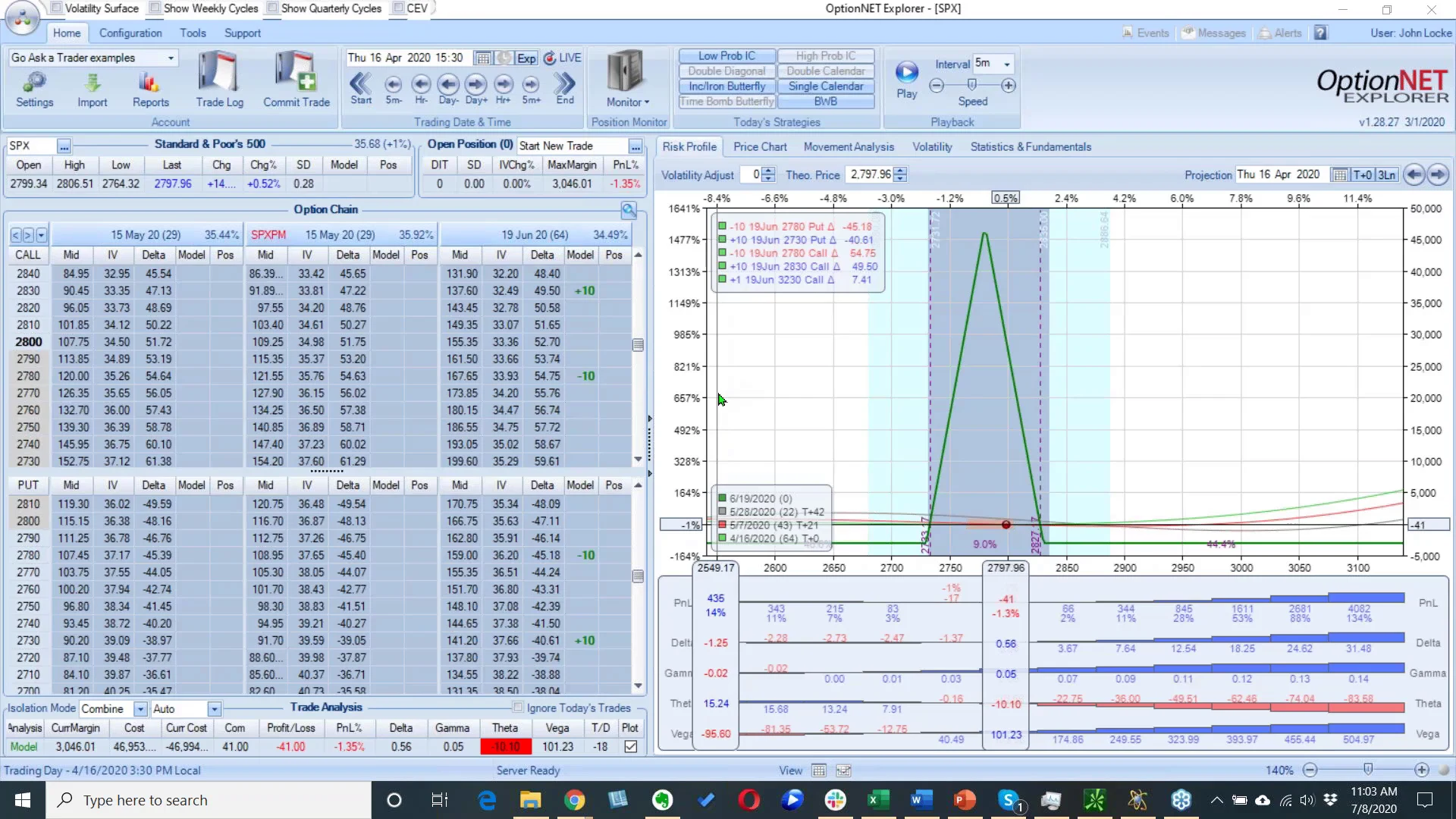Step forward one hour

504,88
